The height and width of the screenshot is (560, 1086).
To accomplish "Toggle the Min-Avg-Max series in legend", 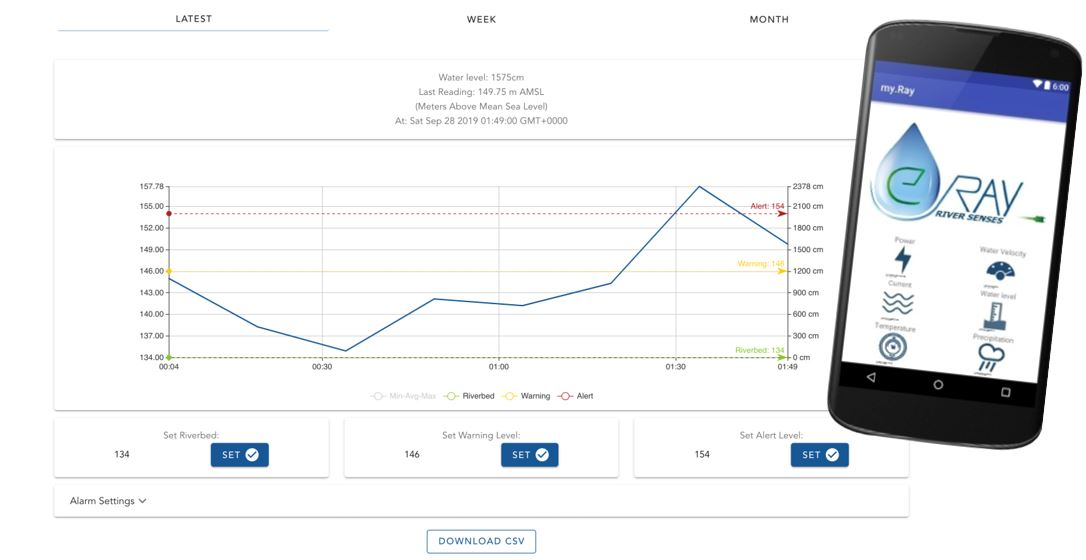I will [403, 396].
